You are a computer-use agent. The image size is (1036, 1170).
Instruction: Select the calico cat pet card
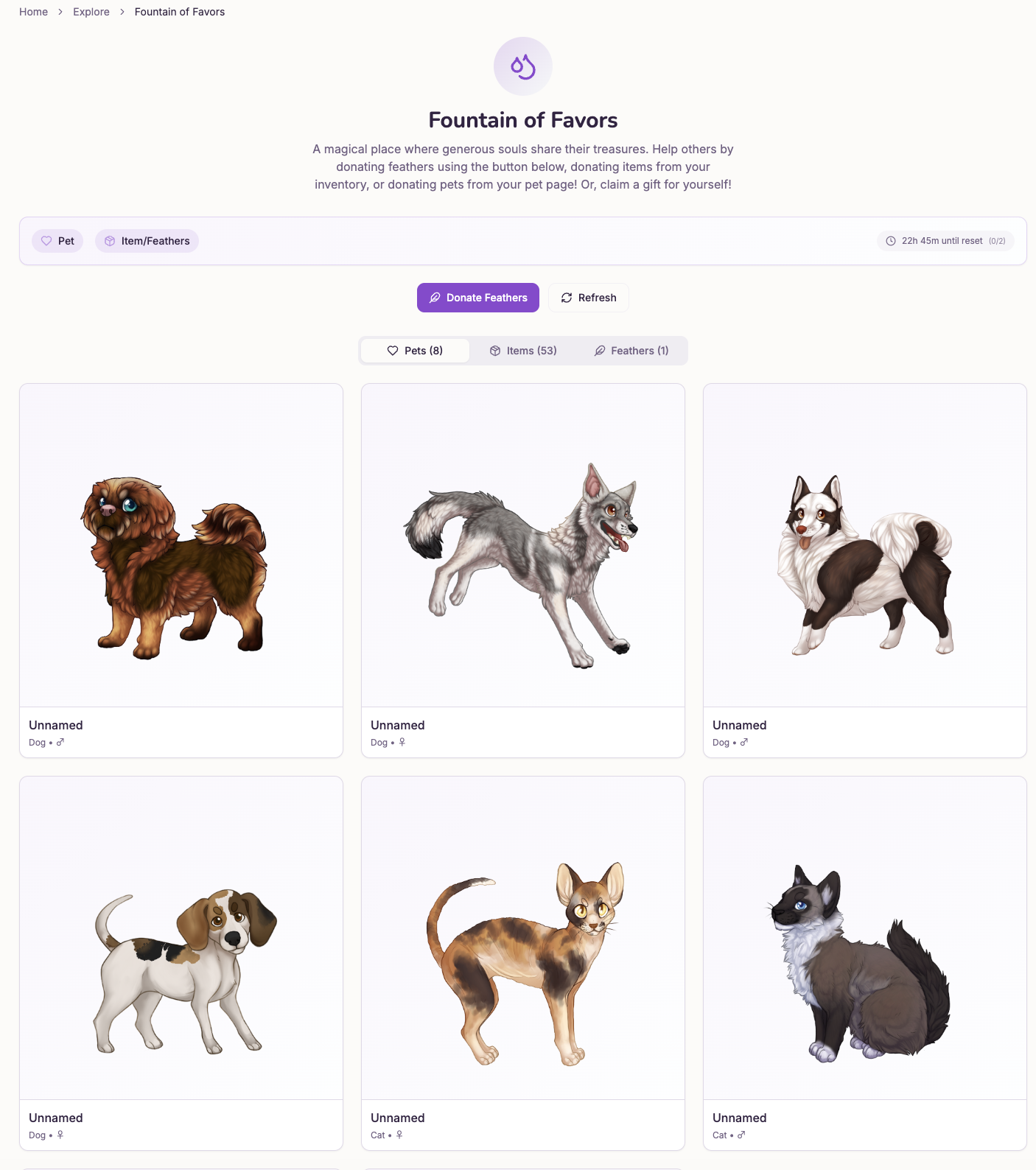pos(523,963)
